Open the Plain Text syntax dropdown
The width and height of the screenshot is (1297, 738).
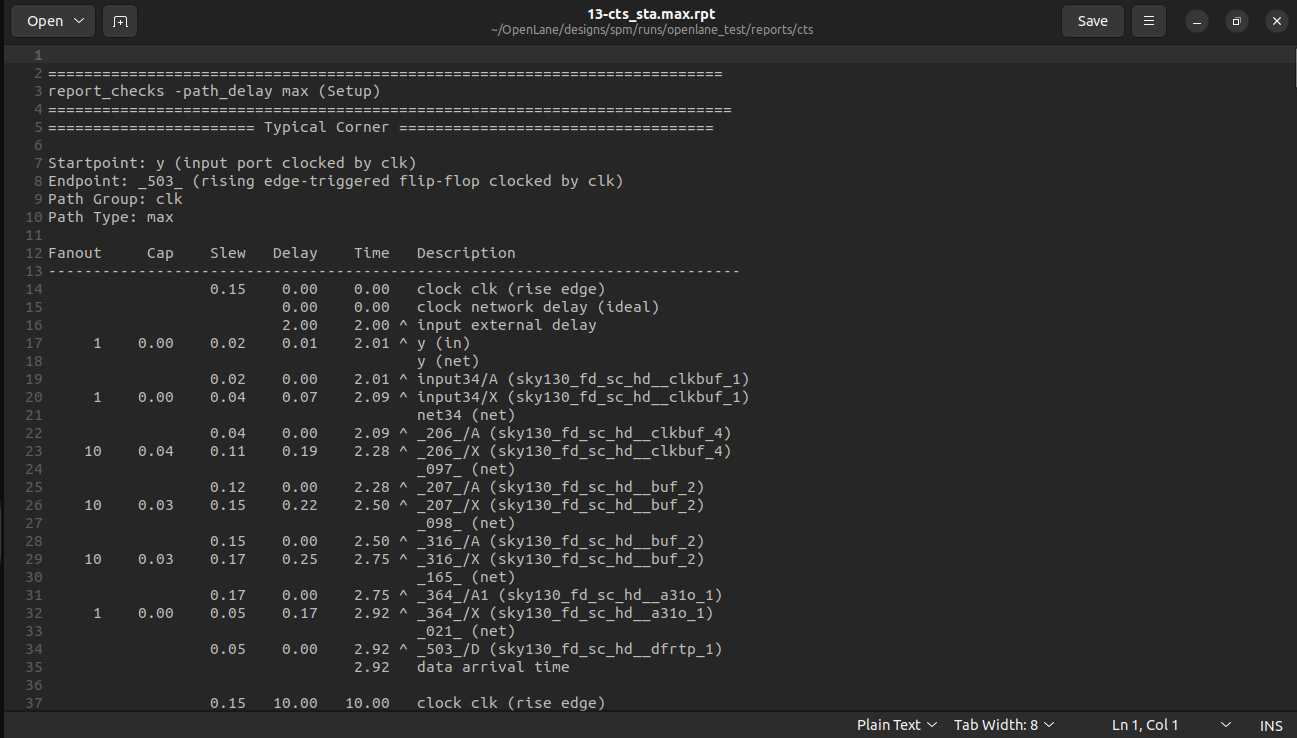point(896,724)
